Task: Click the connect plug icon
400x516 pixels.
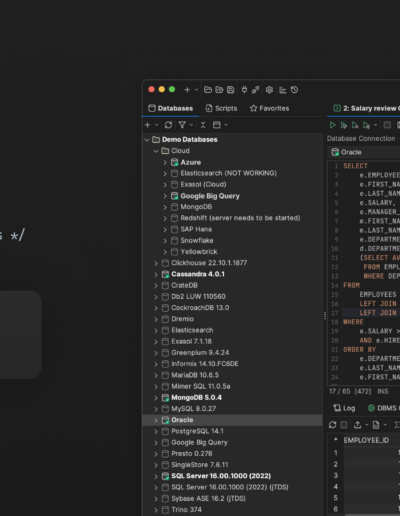Action: (x=244, y=90)
